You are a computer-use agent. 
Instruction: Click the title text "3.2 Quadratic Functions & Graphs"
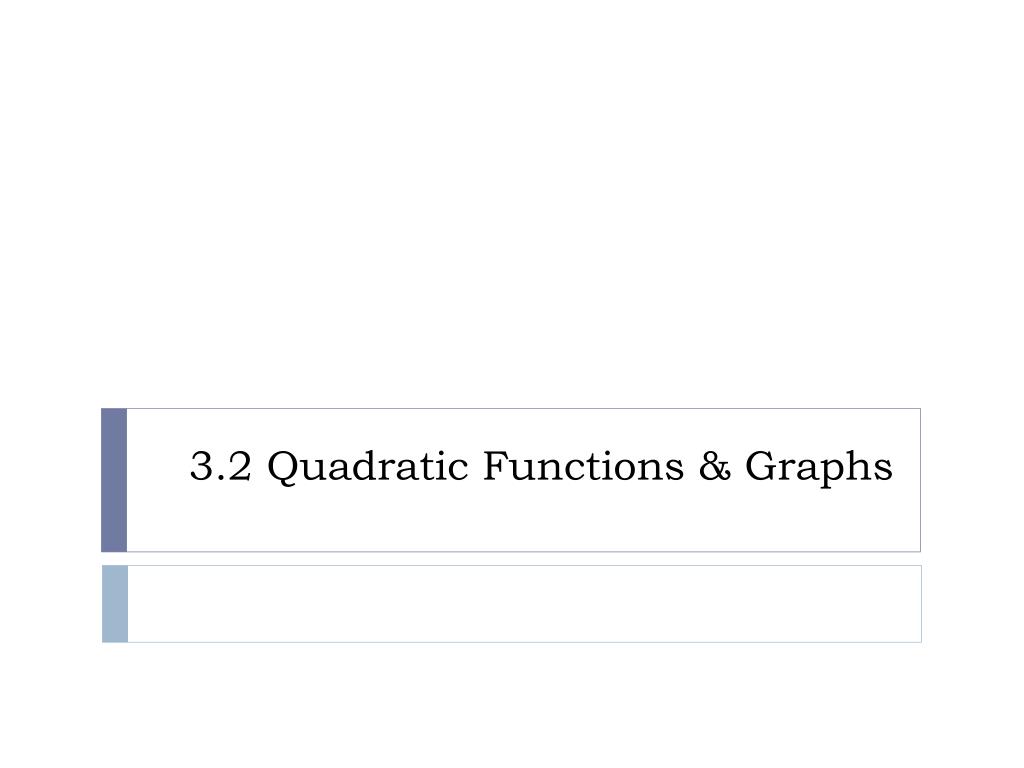(x=541, y=466)
